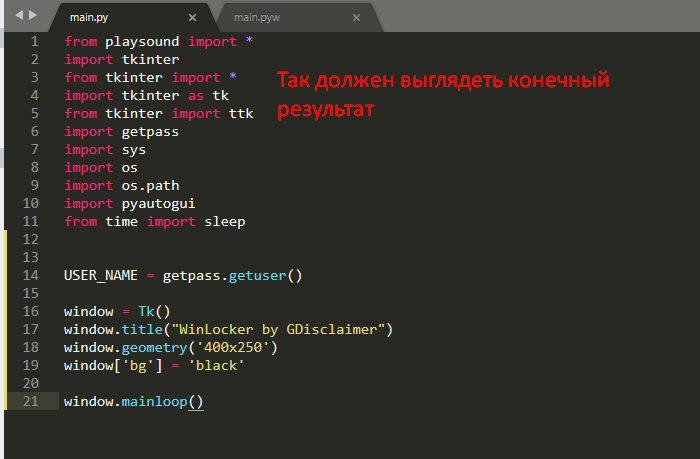This screenshot has width=700, height=459.
Task: Place cursor on "WinLocker by GDisclaimer" string
Action: pyautogui.click(x=278, y=330)
